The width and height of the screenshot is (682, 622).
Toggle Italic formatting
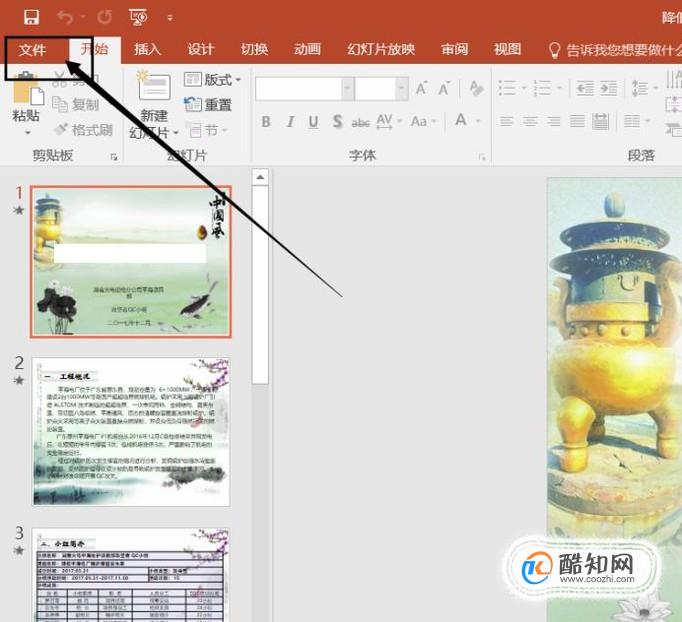click(x=291, y=122)
